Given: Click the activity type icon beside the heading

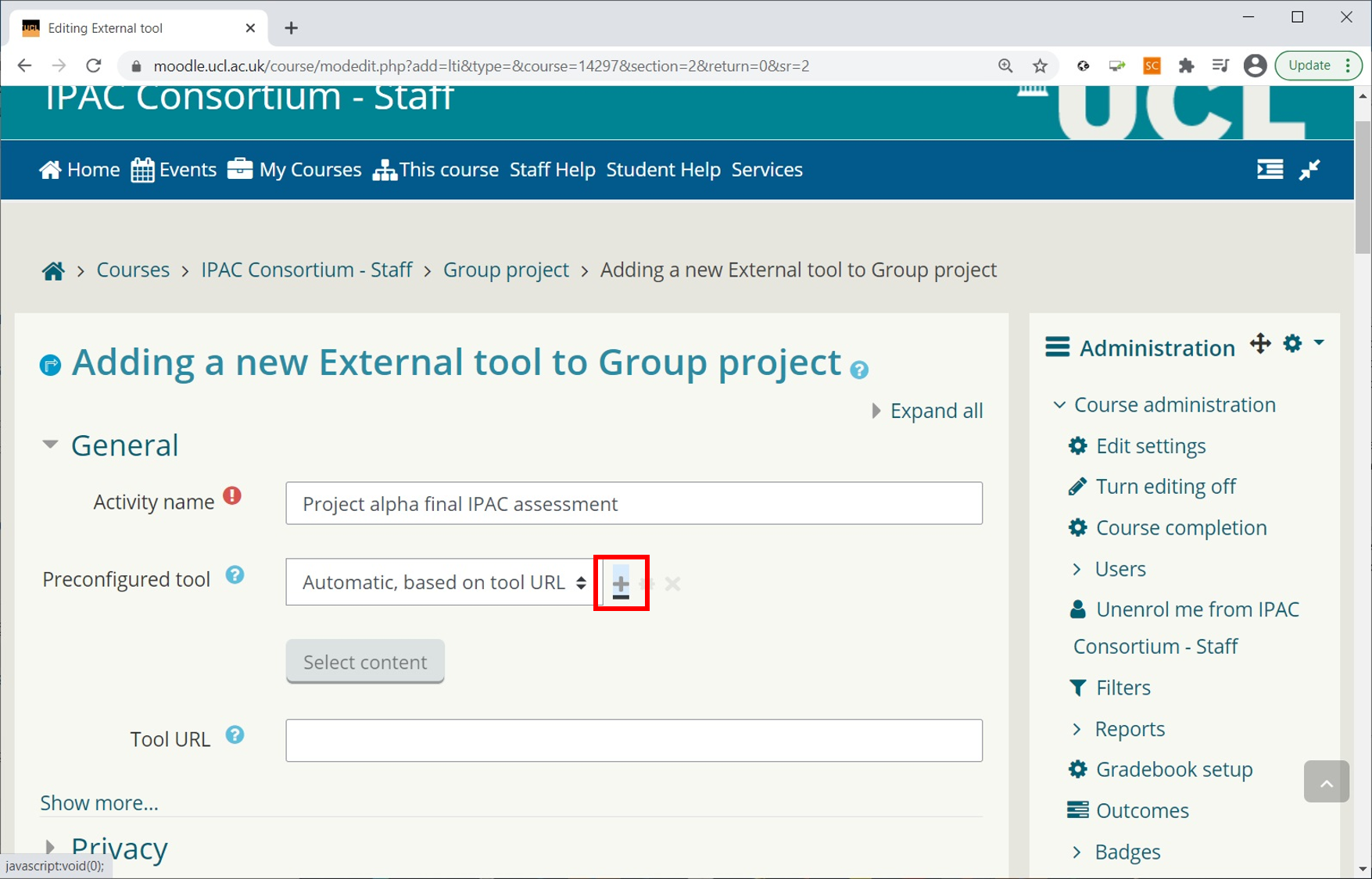Looking at the screenshot, I should (x=51, y=365).
